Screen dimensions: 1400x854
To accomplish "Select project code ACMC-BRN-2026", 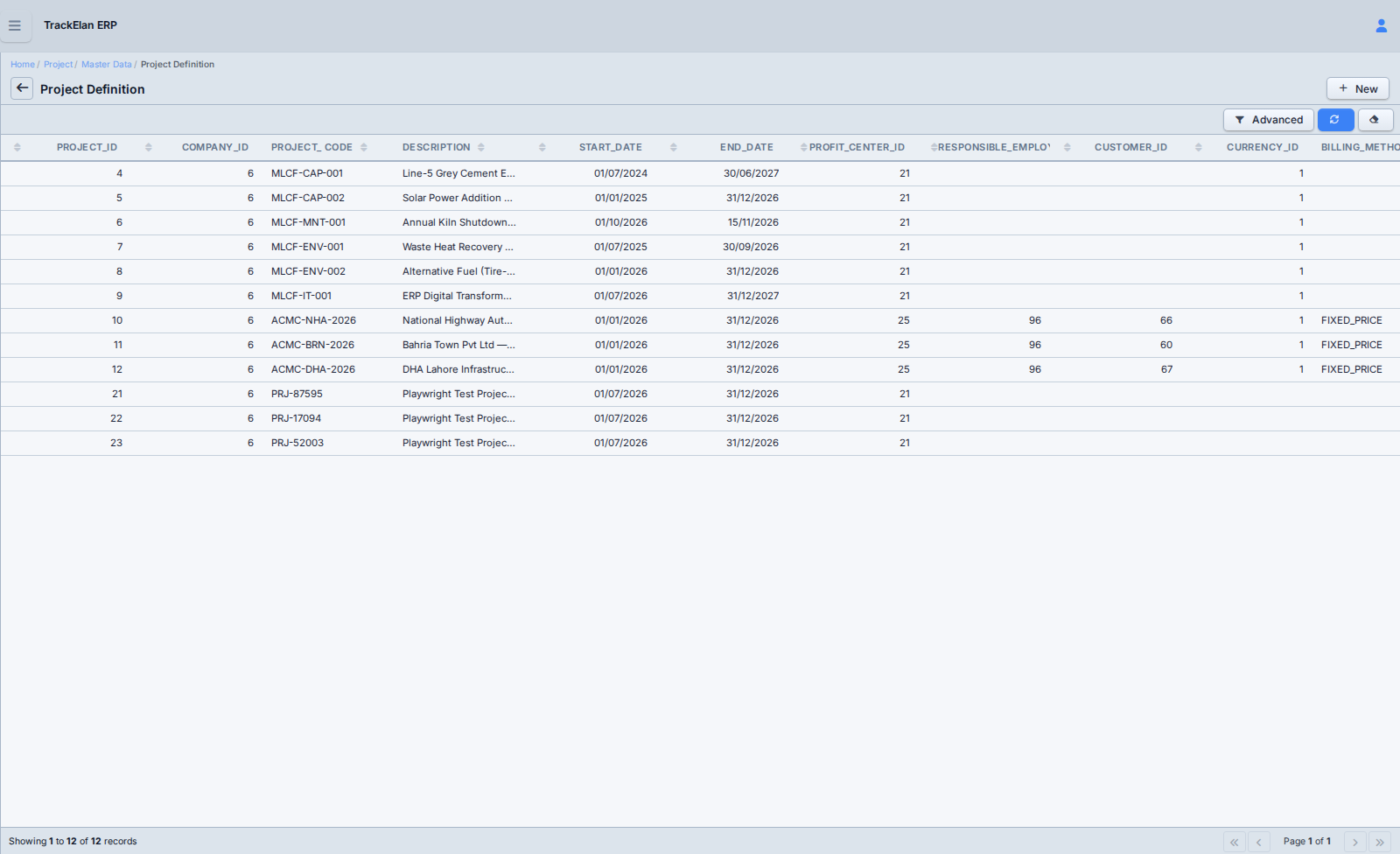I will [312, 345].
